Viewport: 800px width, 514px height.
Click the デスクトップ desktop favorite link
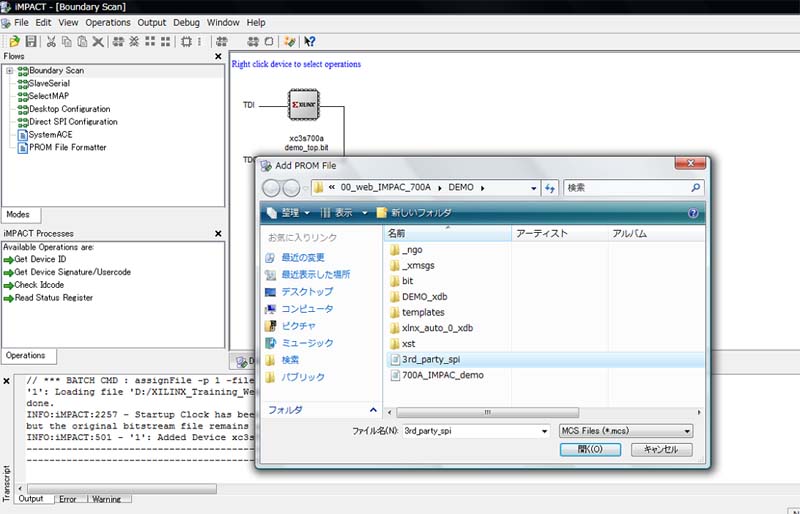tap(307, 291)
